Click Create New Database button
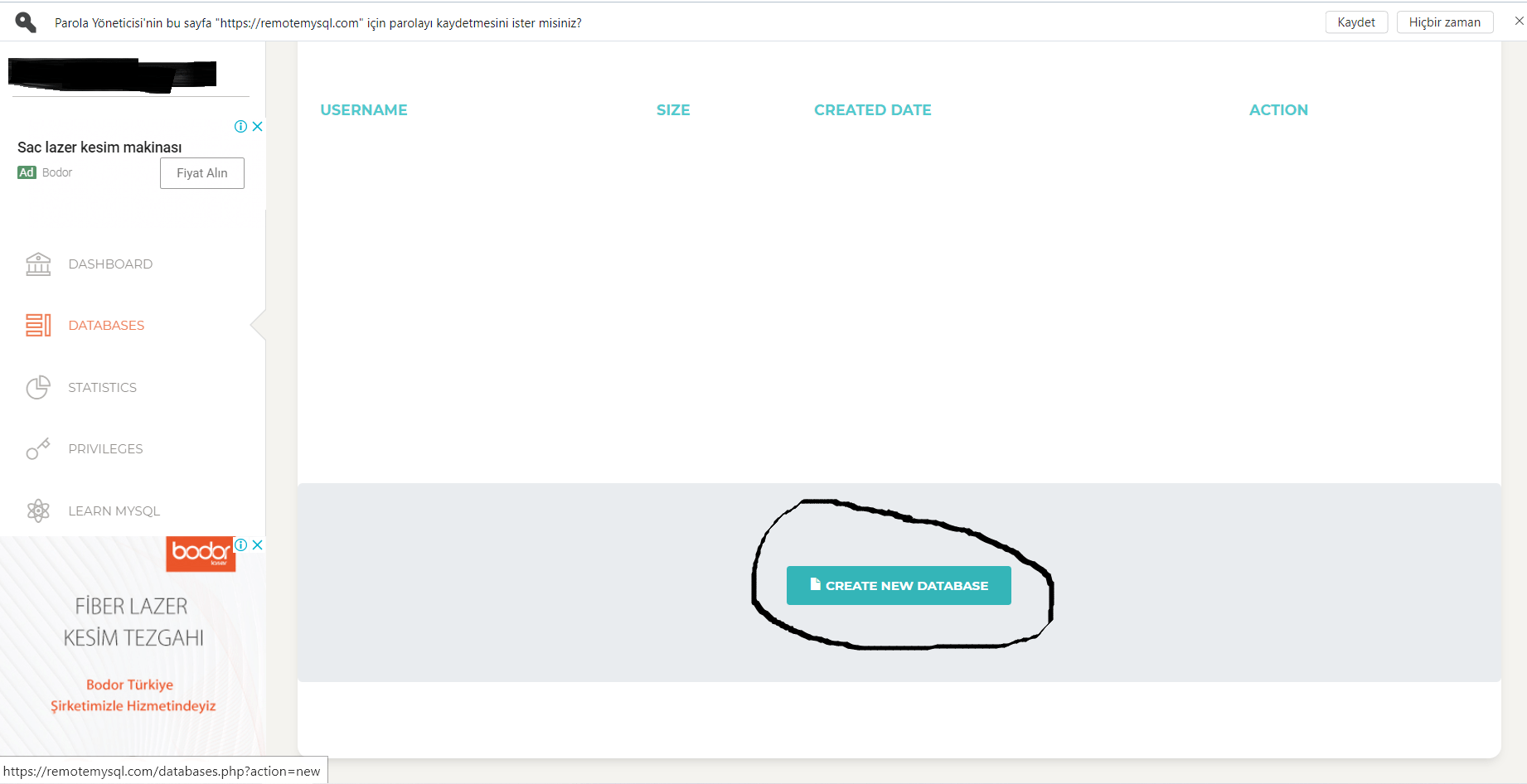 pyautogui.click(x=899, y=585)
